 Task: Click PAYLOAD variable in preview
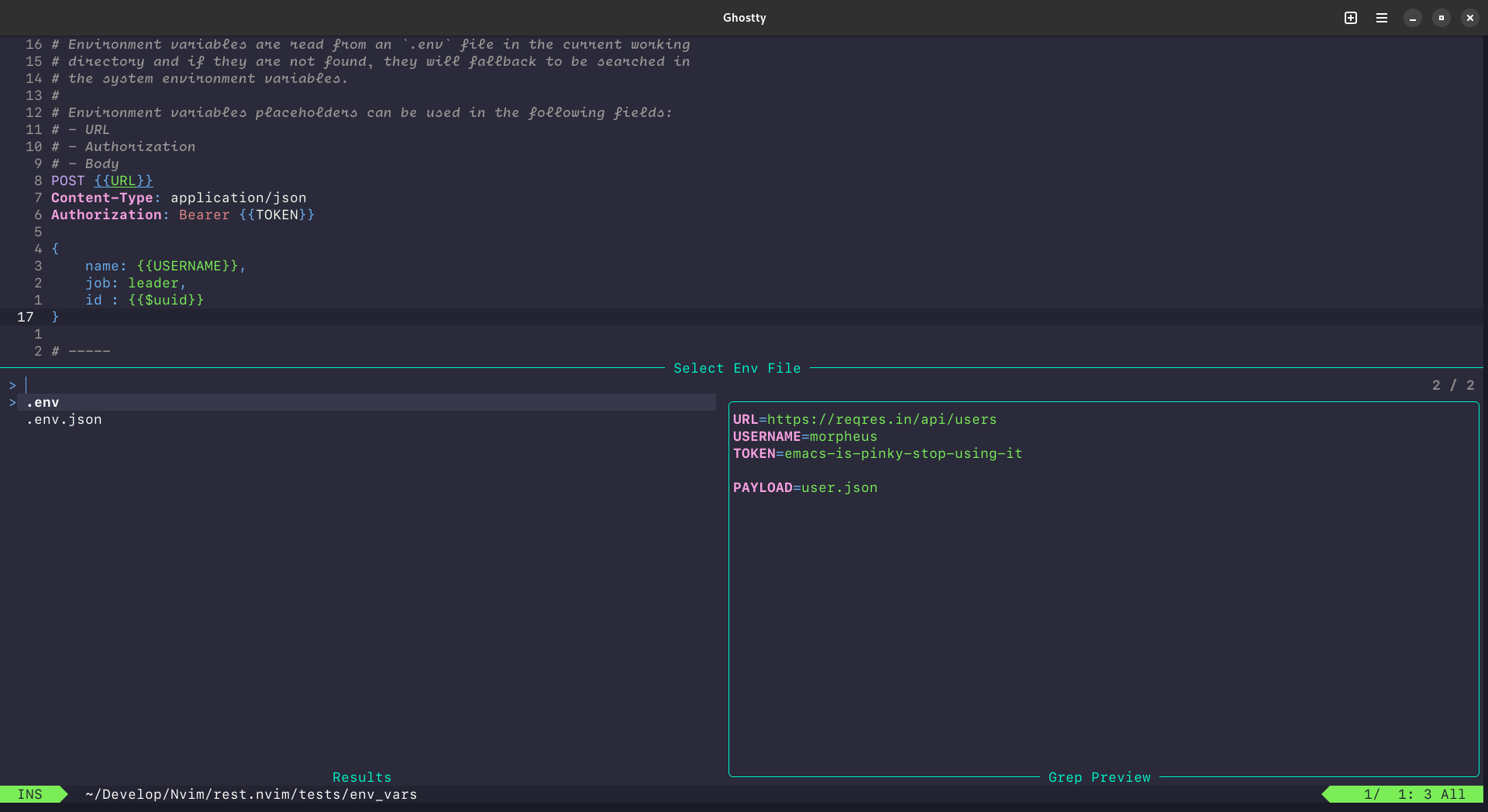(x=763, y=487)
